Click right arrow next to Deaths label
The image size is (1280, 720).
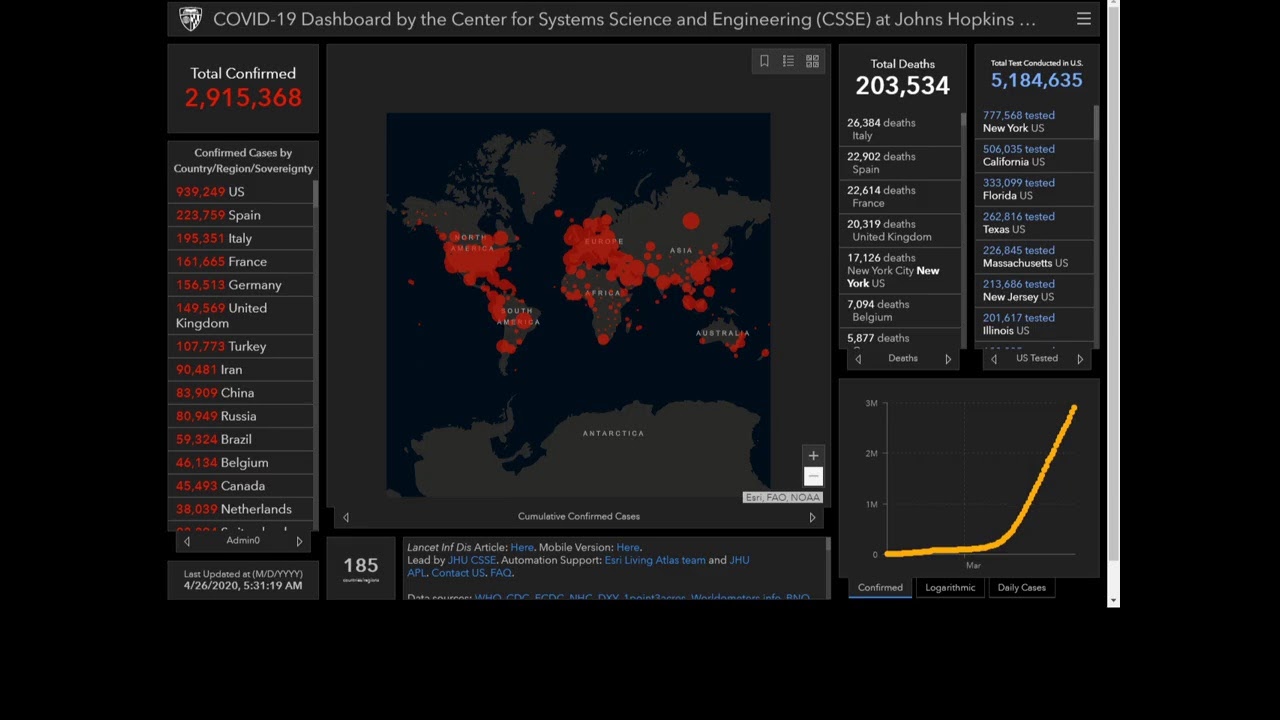[948, 359]
